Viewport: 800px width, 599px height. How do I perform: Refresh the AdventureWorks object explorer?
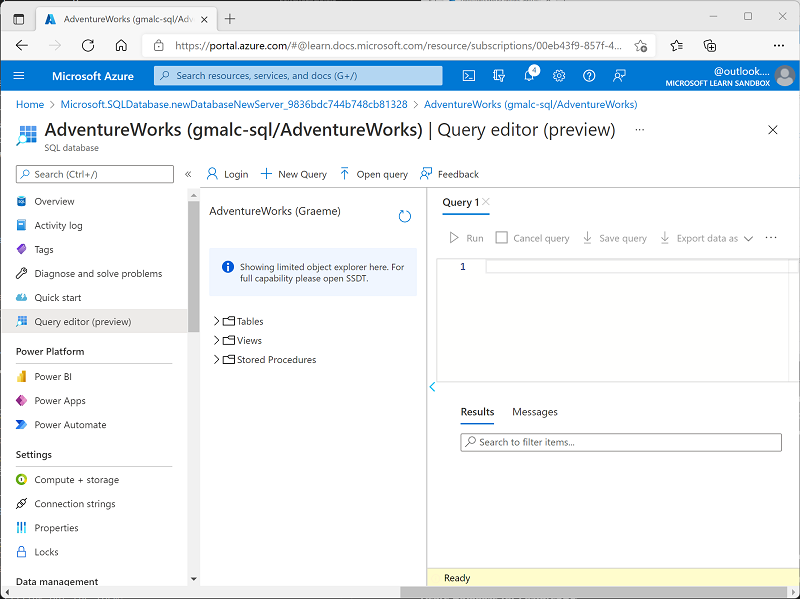[405, 216]
